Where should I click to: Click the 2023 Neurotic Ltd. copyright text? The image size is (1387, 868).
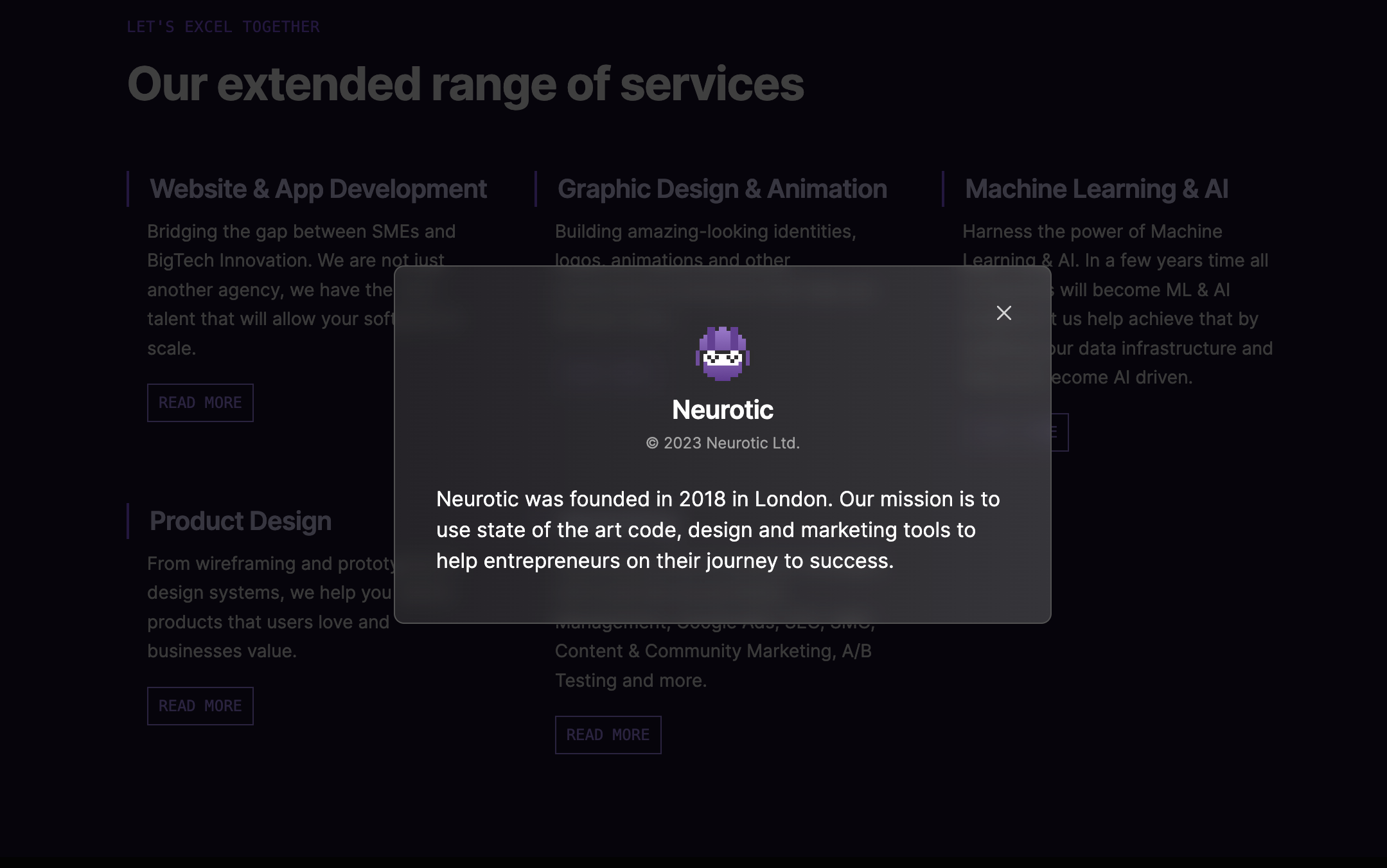click(x=722, y=443)
